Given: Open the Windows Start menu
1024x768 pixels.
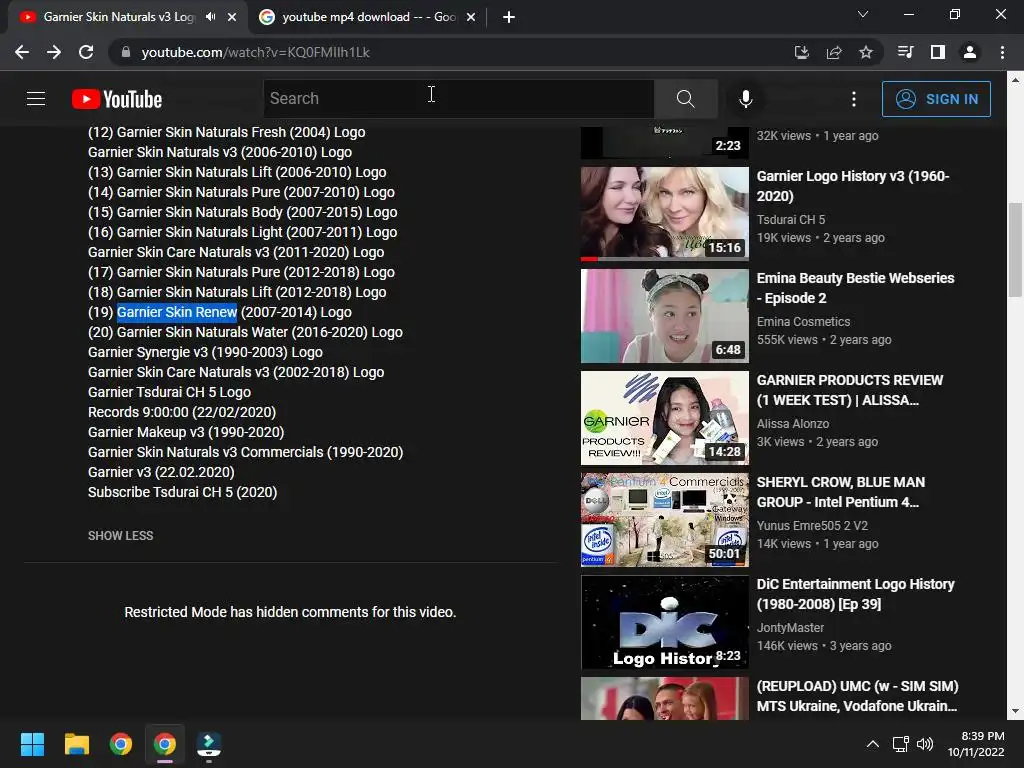Looking at the screenshot, I should pyautogui.click(x=32, y=744).
